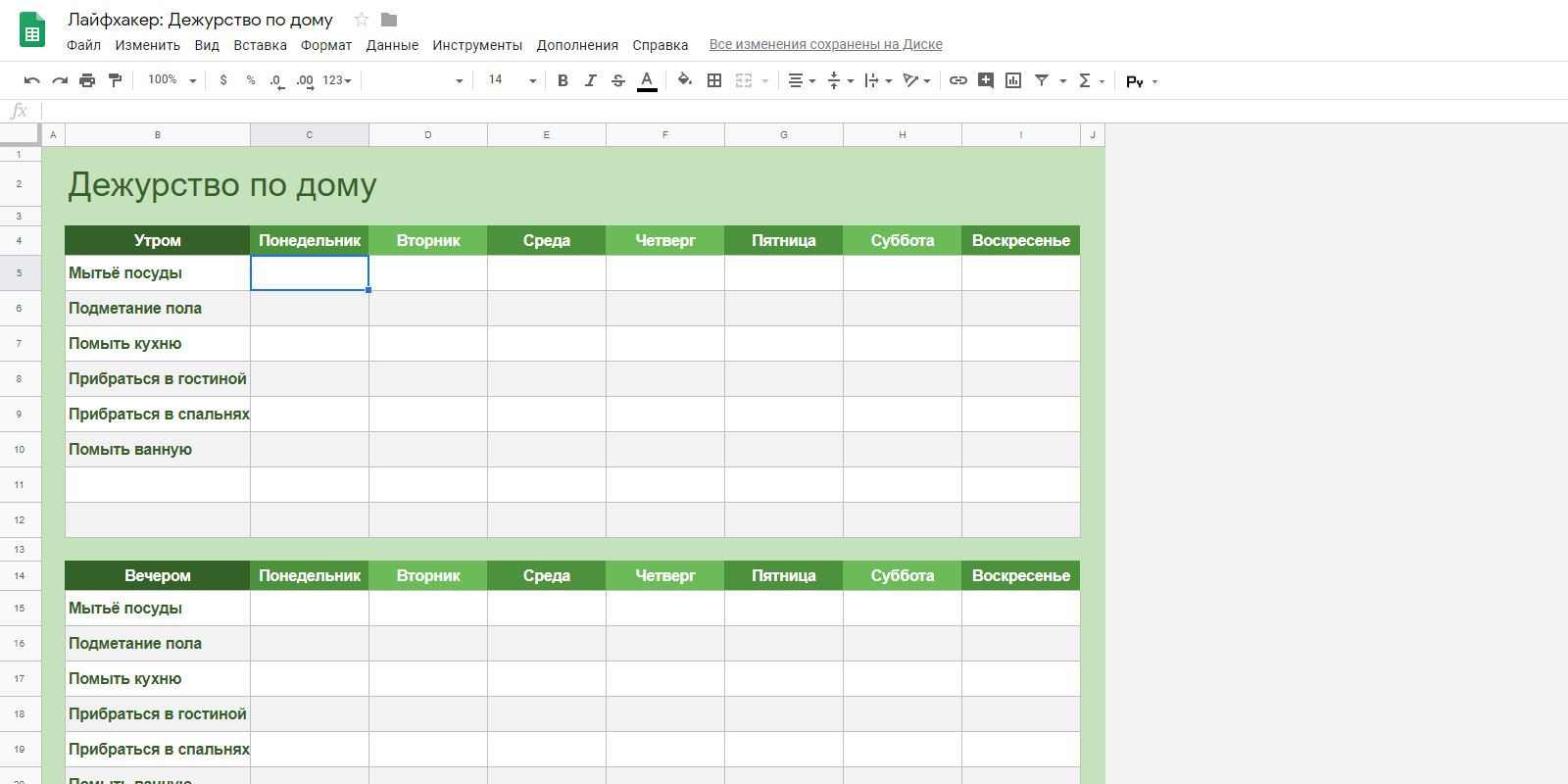This screenshot has width=1568, height=784.
Task: Open the Данные menu
Action: tap(392, 45)
